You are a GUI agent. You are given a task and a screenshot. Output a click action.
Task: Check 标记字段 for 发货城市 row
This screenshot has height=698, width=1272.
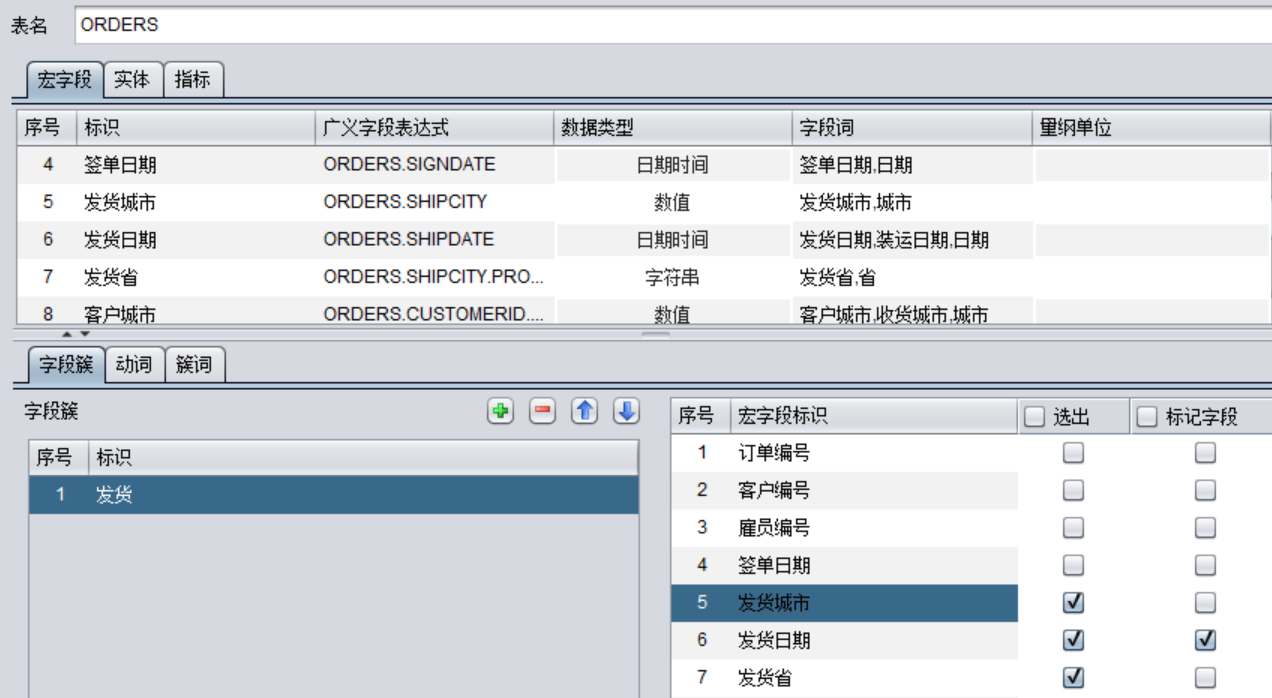(1205, 603)
